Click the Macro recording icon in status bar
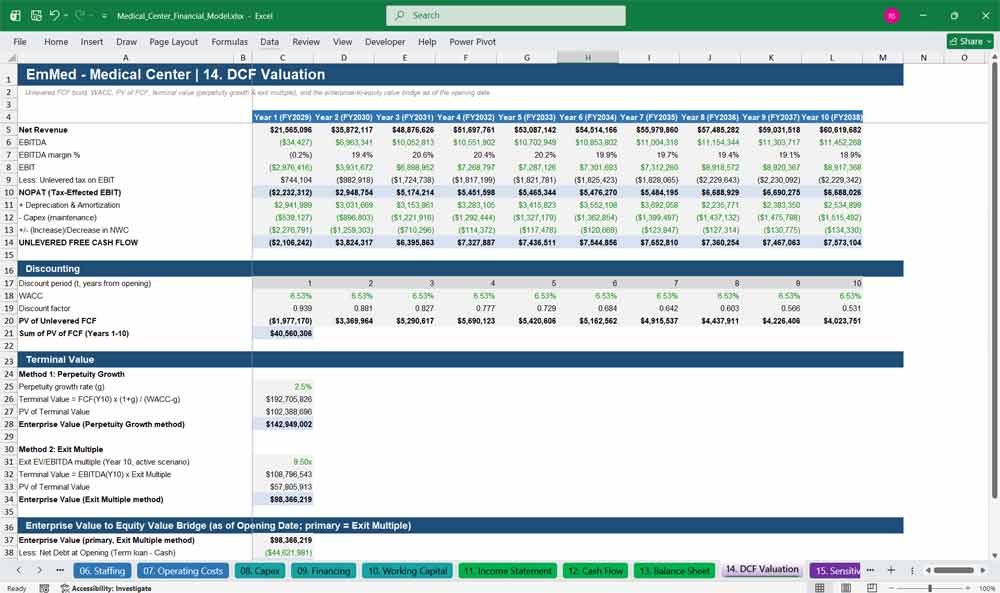 point(44,588)
